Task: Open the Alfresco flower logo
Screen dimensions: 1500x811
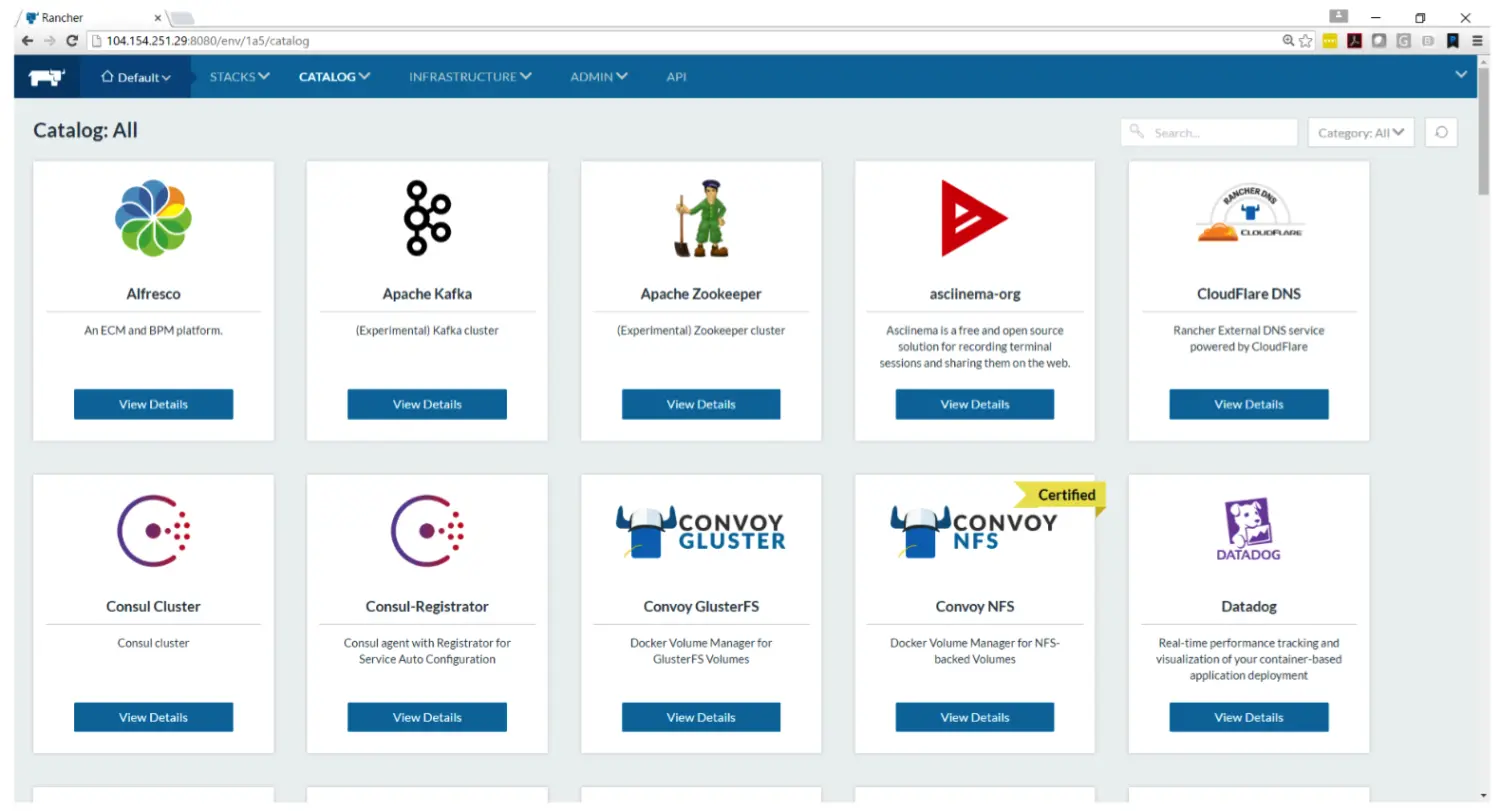Action: point(153,218)
